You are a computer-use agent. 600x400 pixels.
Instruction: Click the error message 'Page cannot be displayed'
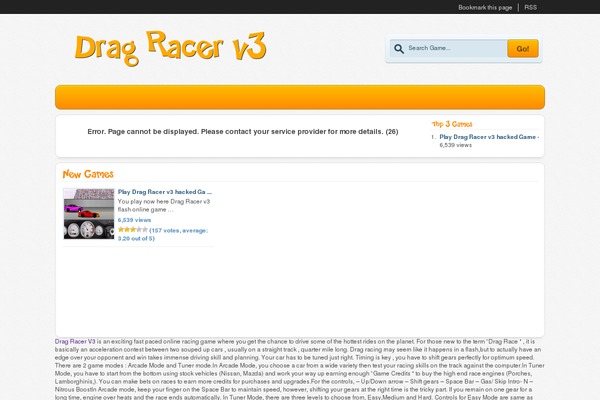[x=243, y=132]
